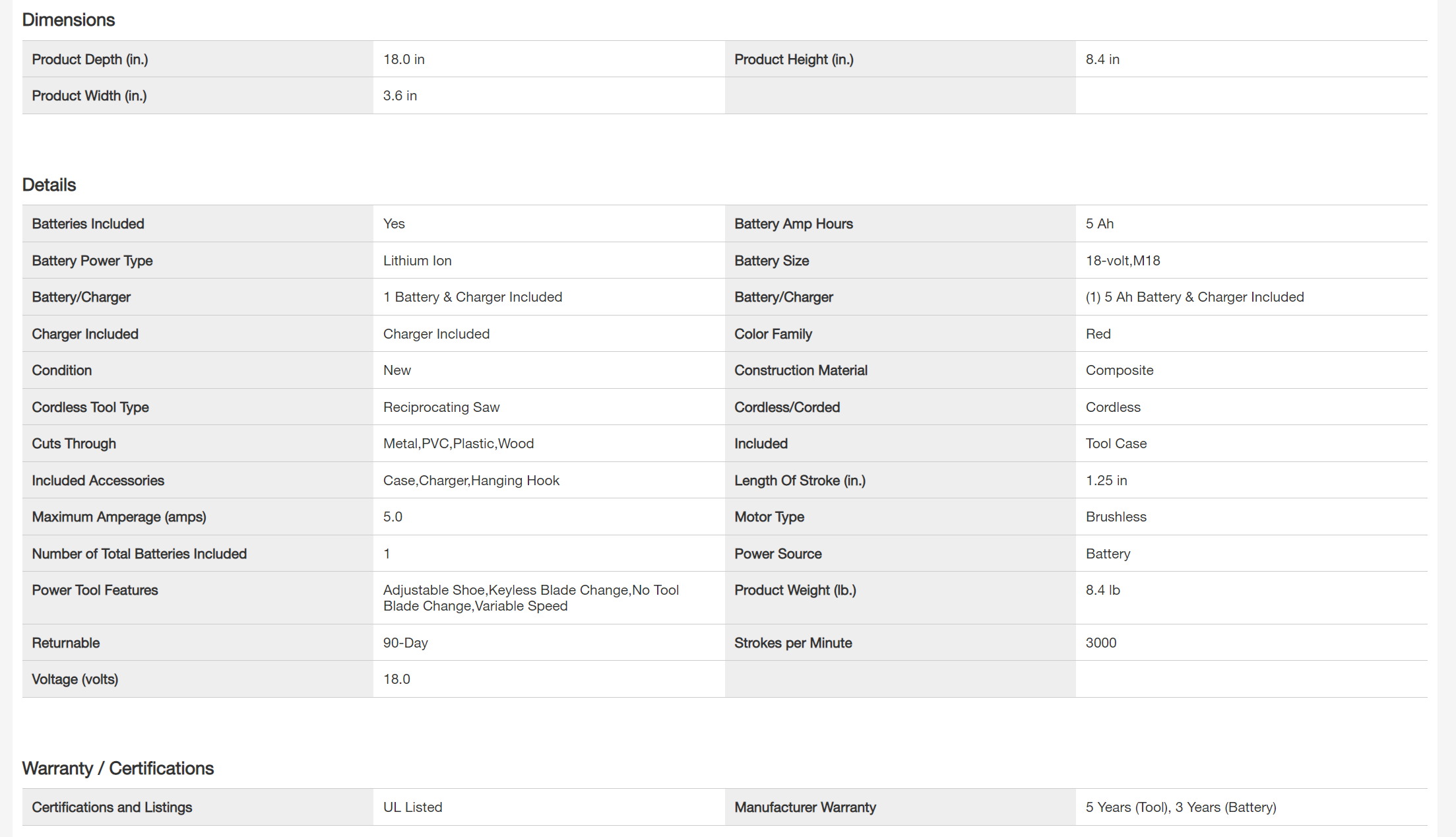
Task: Click the Details section heading
Action: tap(49, 185)
